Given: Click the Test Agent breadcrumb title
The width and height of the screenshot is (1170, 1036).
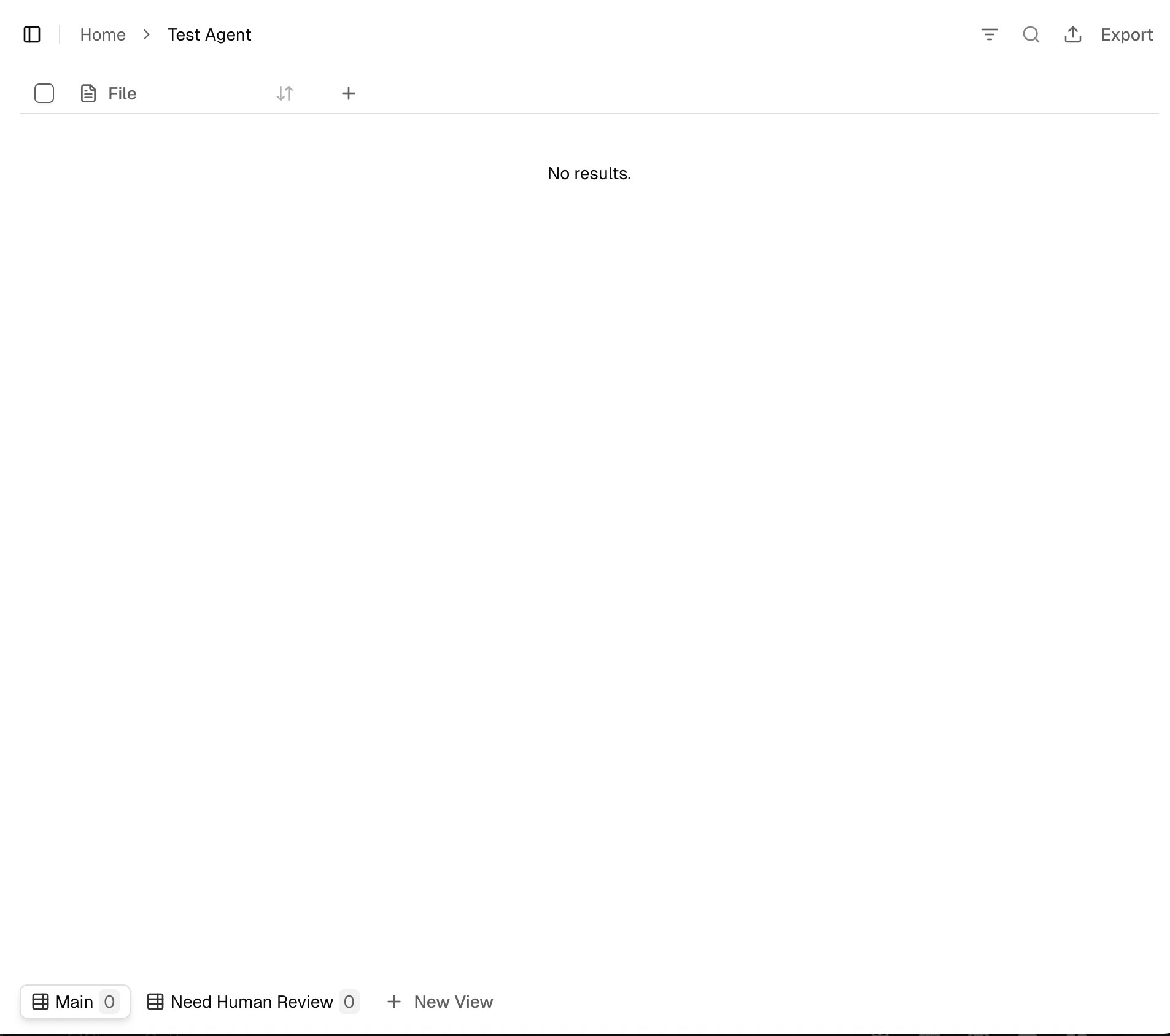Looking at the screenshot, I should tap(209, 34).
